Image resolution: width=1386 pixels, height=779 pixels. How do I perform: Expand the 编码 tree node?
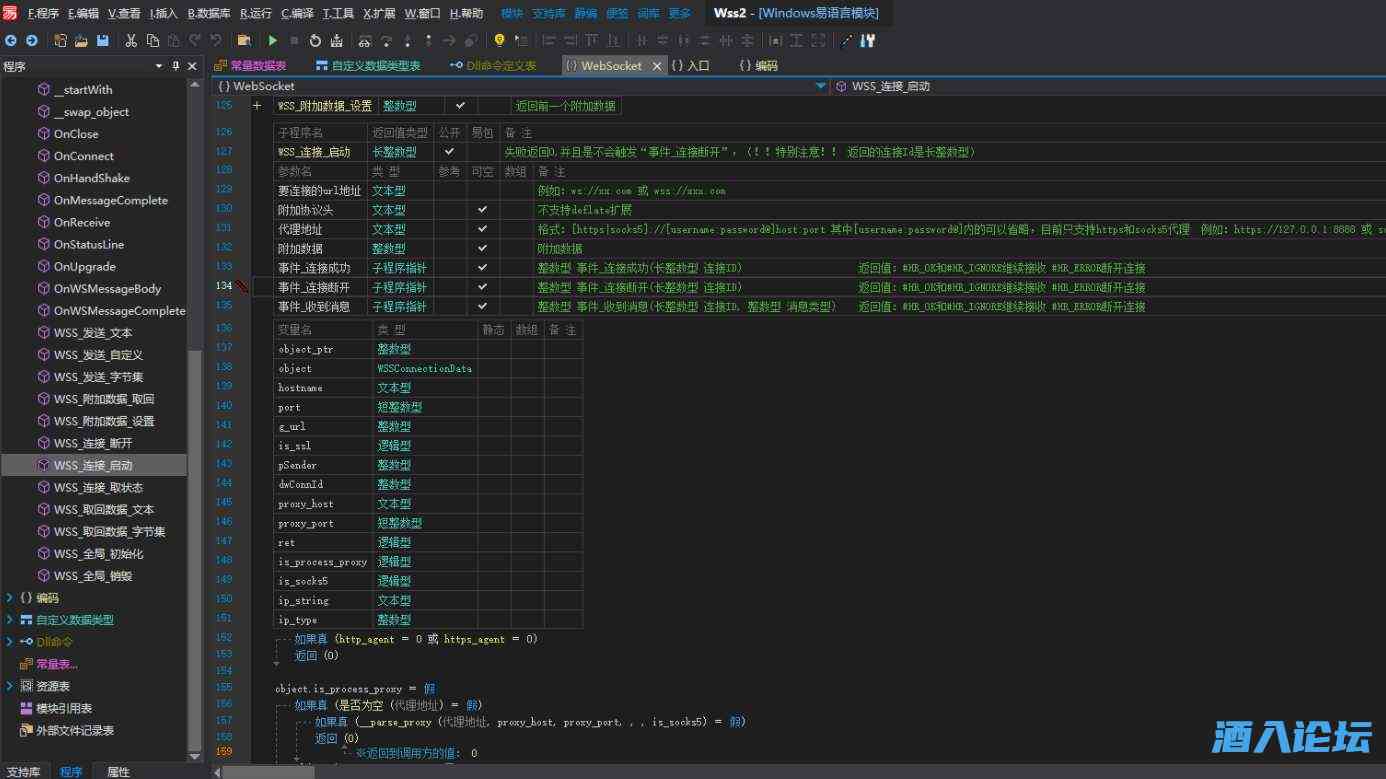(9, 598)
